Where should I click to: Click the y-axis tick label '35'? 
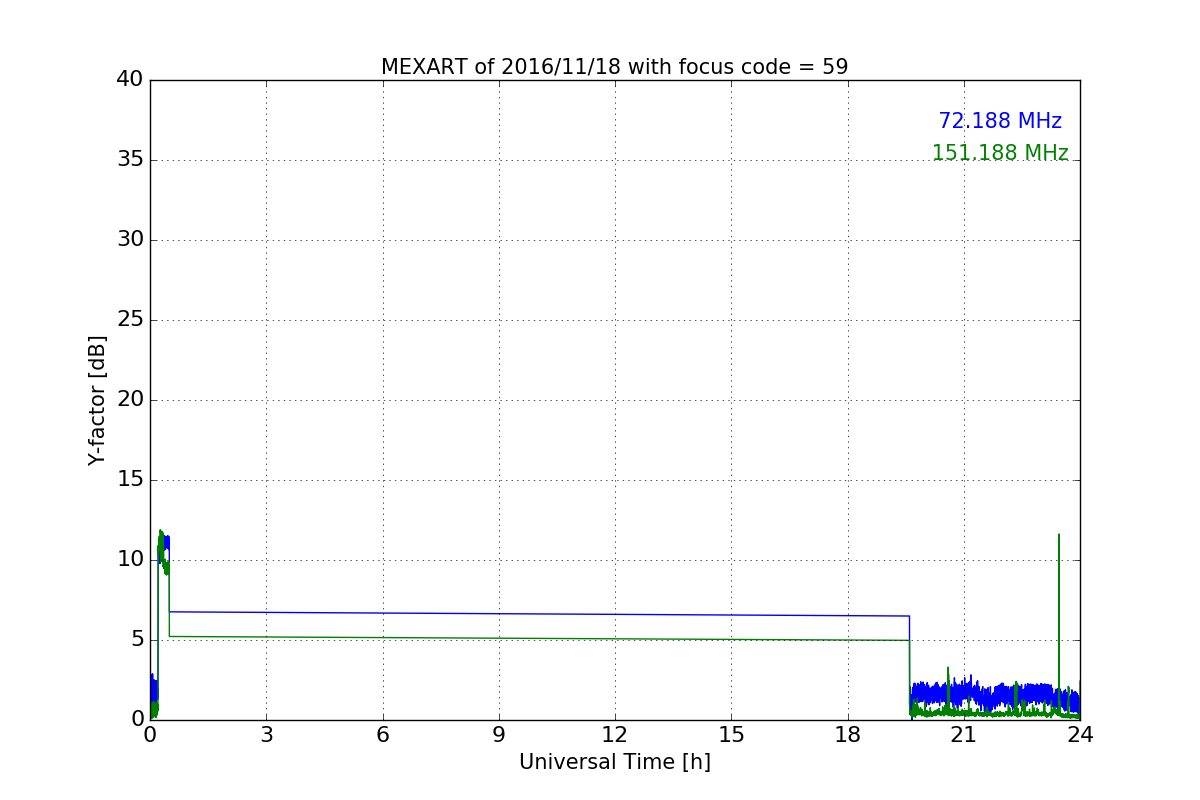[x=130, y=160]
